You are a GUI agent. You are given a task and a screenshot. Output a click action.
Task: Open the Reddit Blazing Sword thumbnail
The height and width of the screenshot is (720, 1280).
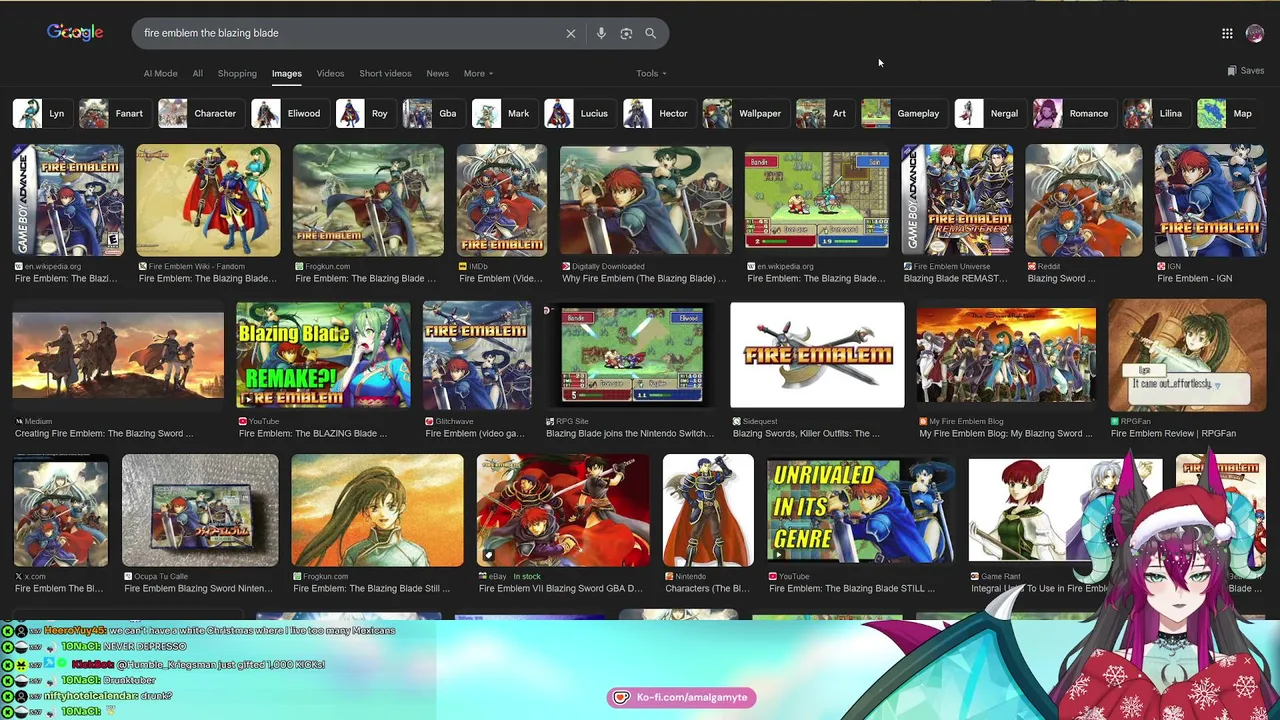tap(1083, 200)
